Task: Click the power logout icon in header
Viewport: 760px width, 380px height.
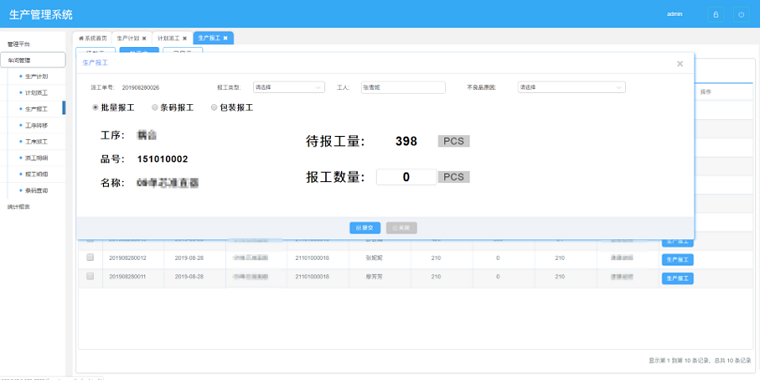Action: coord(741,15)
